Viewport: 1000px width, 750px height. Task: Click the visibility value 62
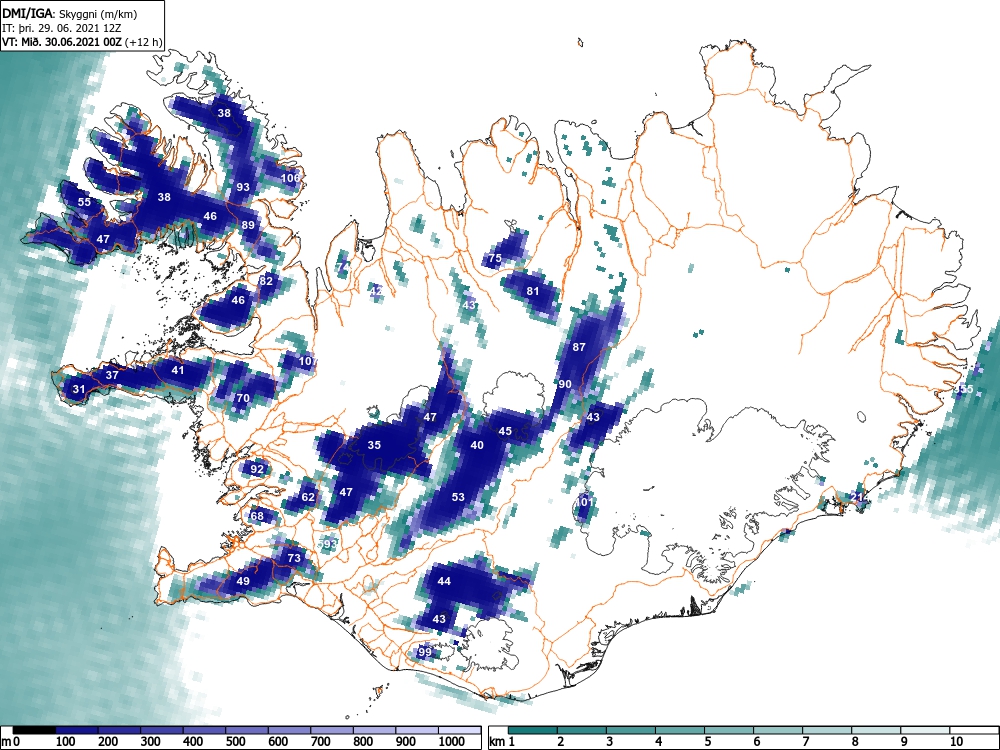(308, 497)
